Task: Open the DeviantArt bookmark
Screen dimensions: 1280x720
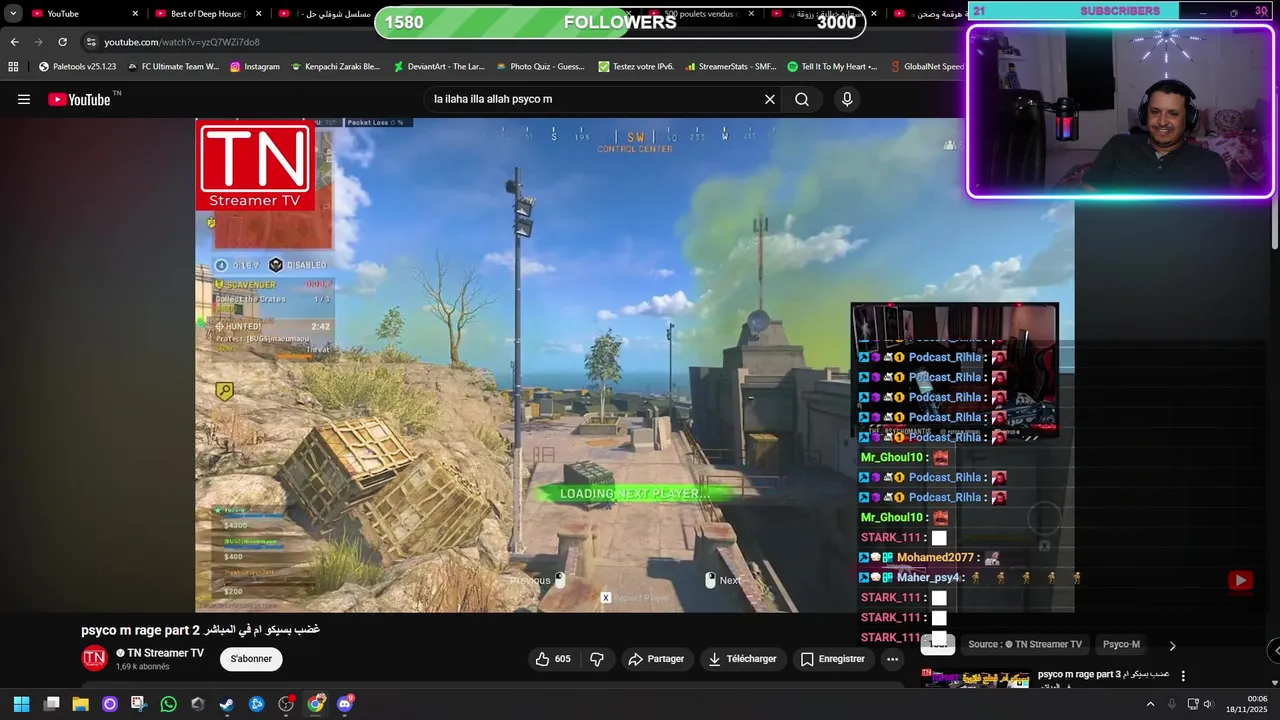Action: pos(439,67)
